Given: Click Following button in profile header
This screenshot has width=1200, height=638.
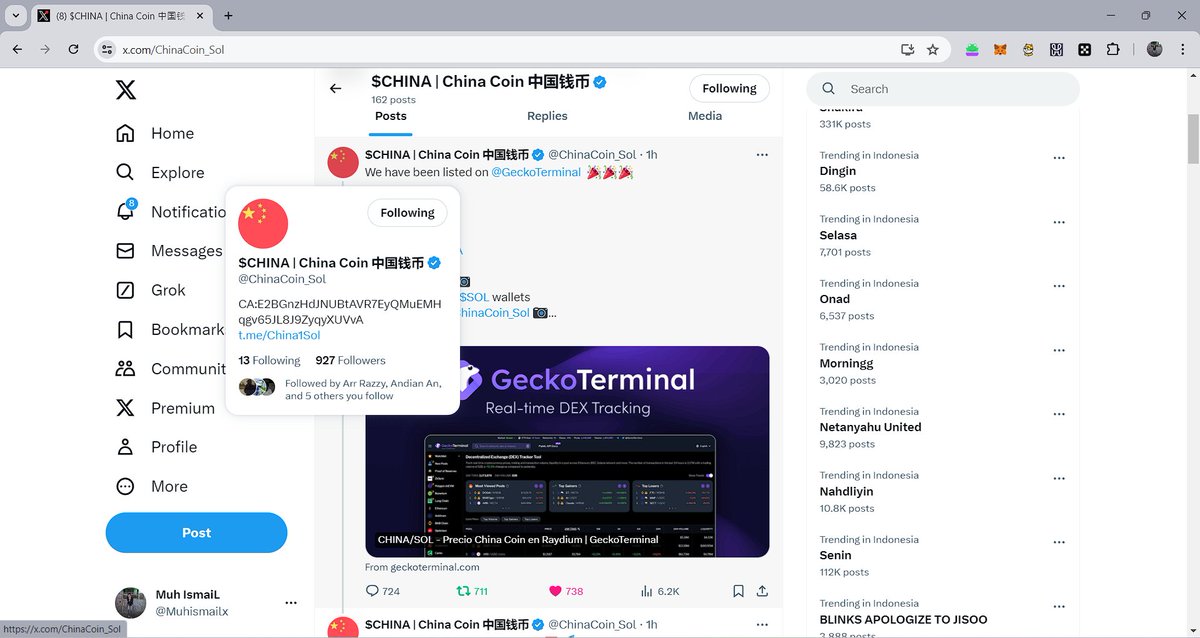Looking at the screenshot, I should point(729,88).
